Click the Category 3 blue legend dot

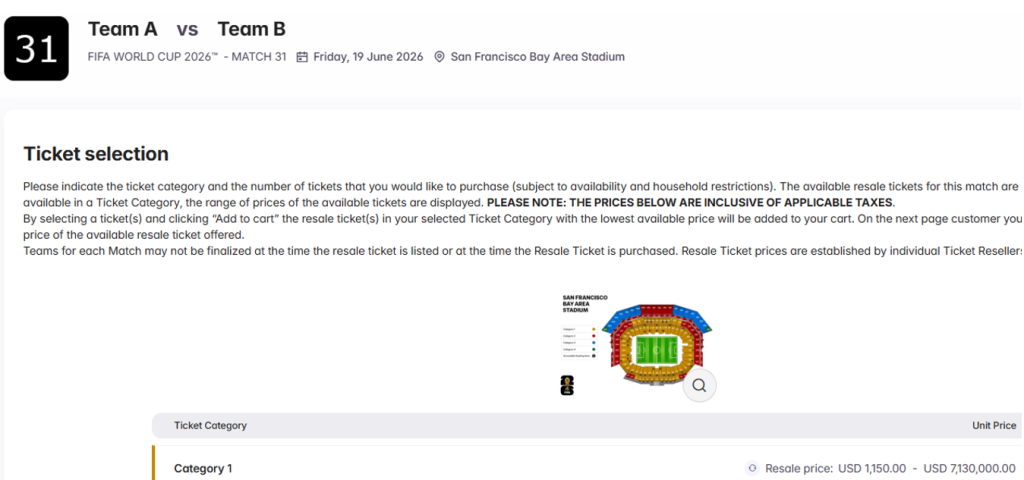[x=594, y=343]
